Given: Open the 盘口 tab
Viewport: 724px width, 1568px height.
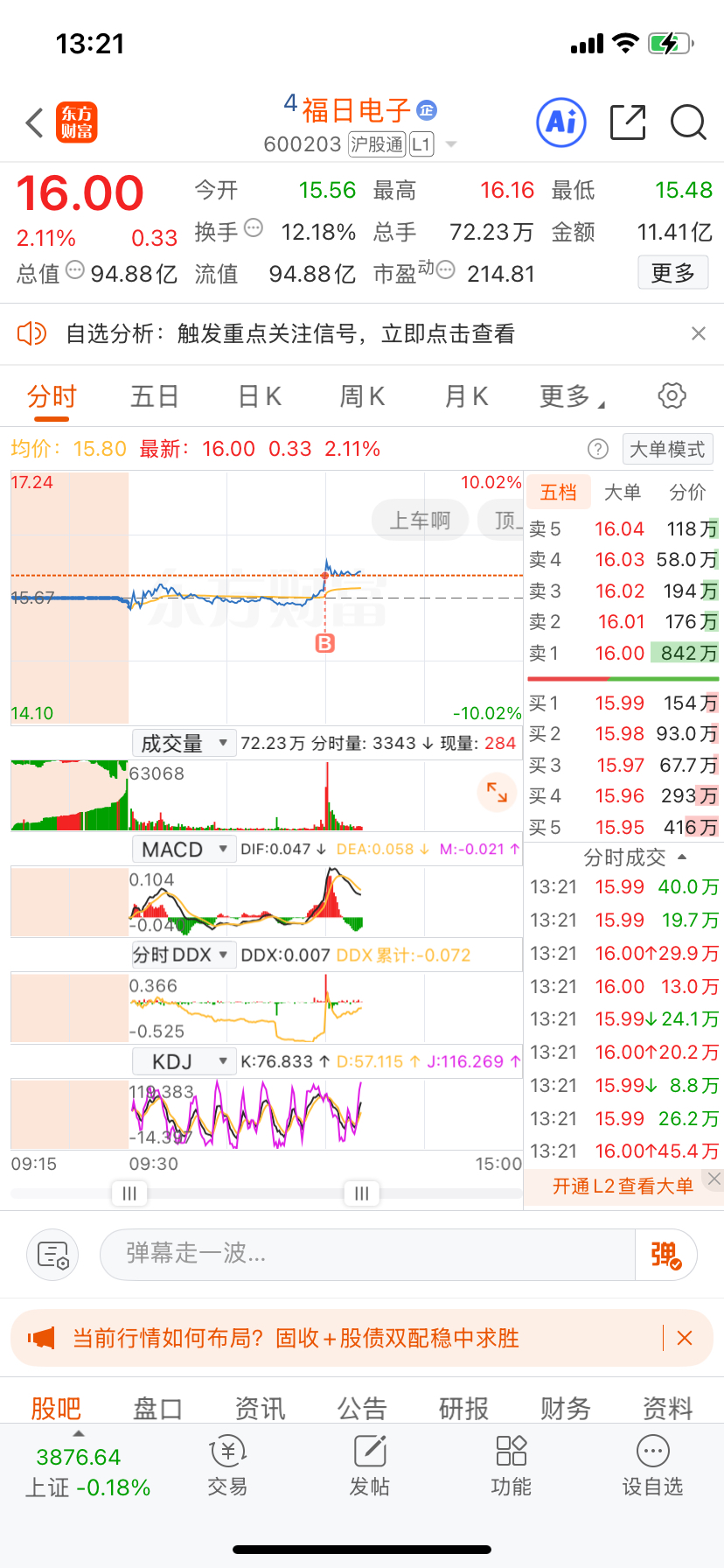Looking at the screenshot, I should (x=157, y=1408).
